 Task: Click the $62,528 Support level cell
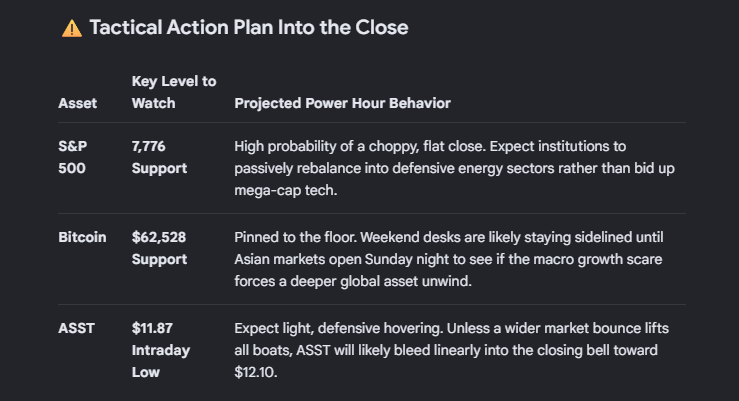pyautogui.click(x=159, y=248)
